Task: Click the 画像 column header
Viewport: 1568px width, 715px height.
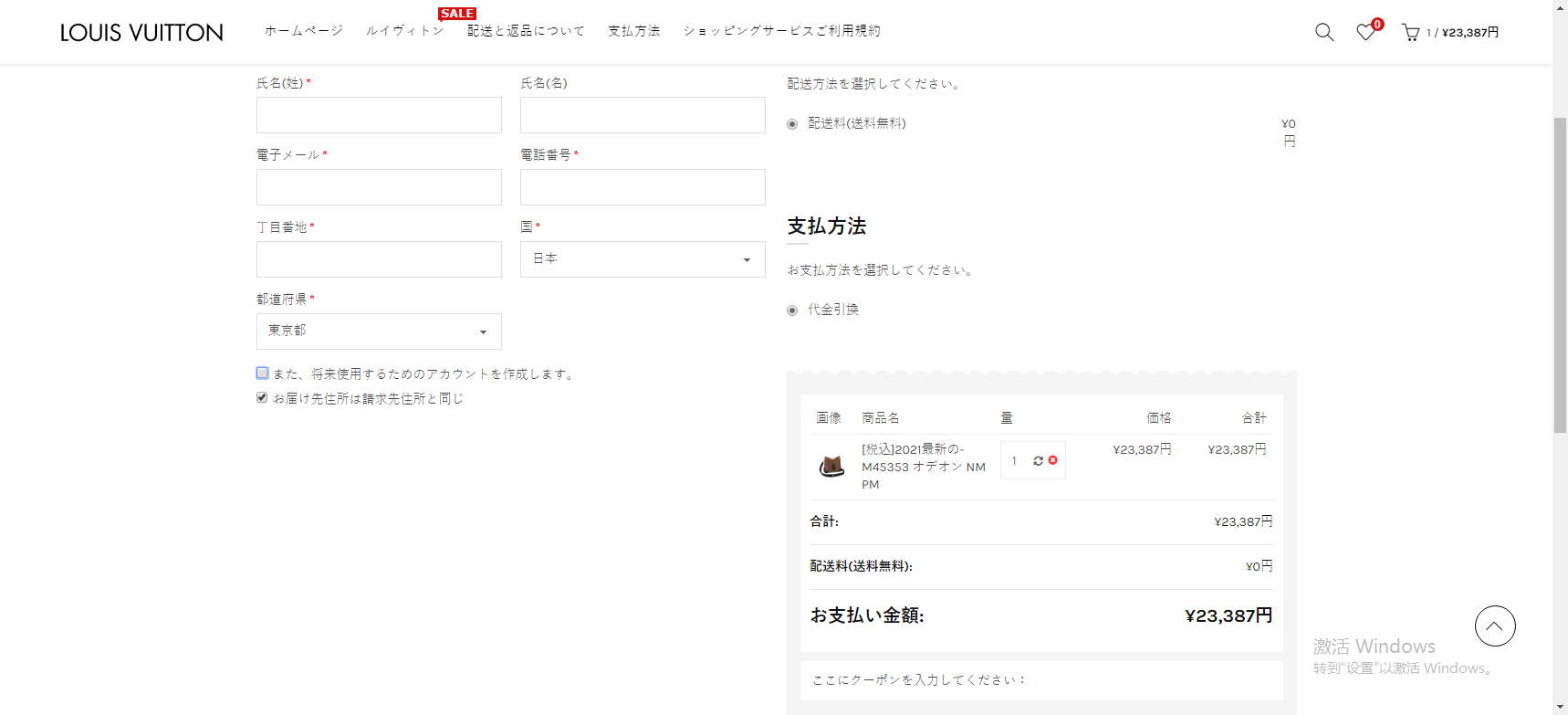Action: click(829, 418)
